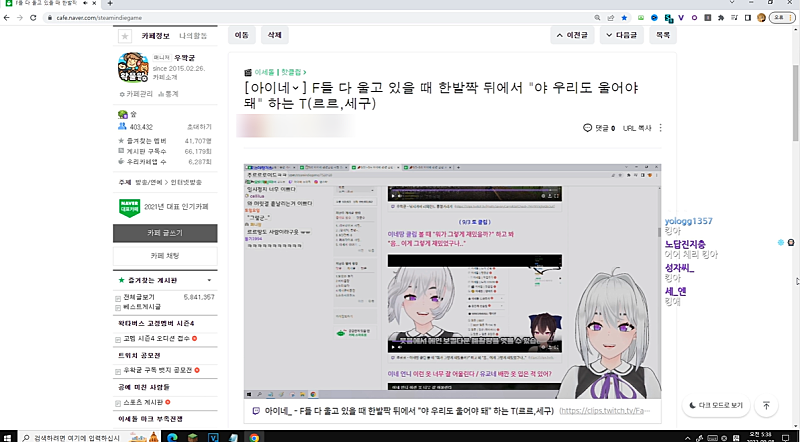Open Microsoft Edge from the taskbar
Image resolution: width=800 pixels, height=442 pixels.
pos(172,436)
